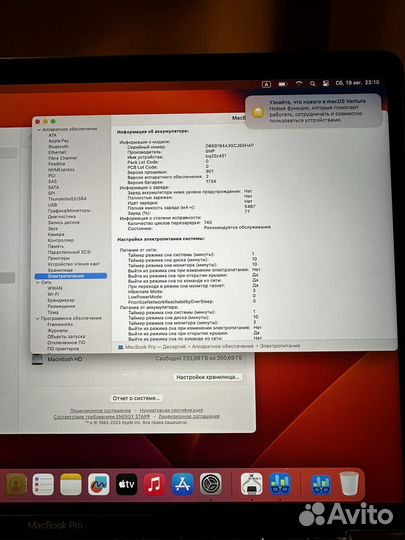
Task: Click Macintosh HD disk icon in About window
Action: pyautogui.click(x=37, y=360)
